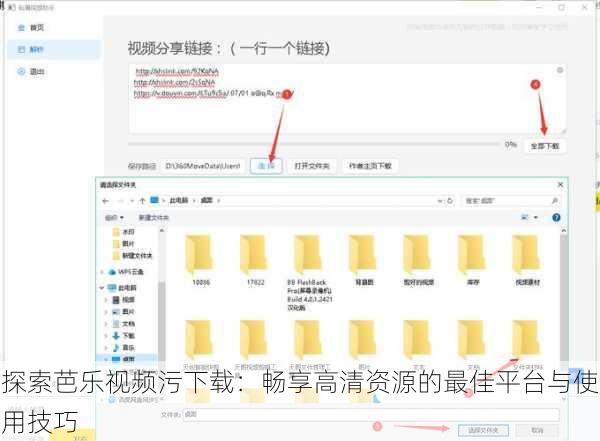The height and width of the screenshot is (441, 600).
Task: Select the folder named 10086
Action: tap(201, 260)
